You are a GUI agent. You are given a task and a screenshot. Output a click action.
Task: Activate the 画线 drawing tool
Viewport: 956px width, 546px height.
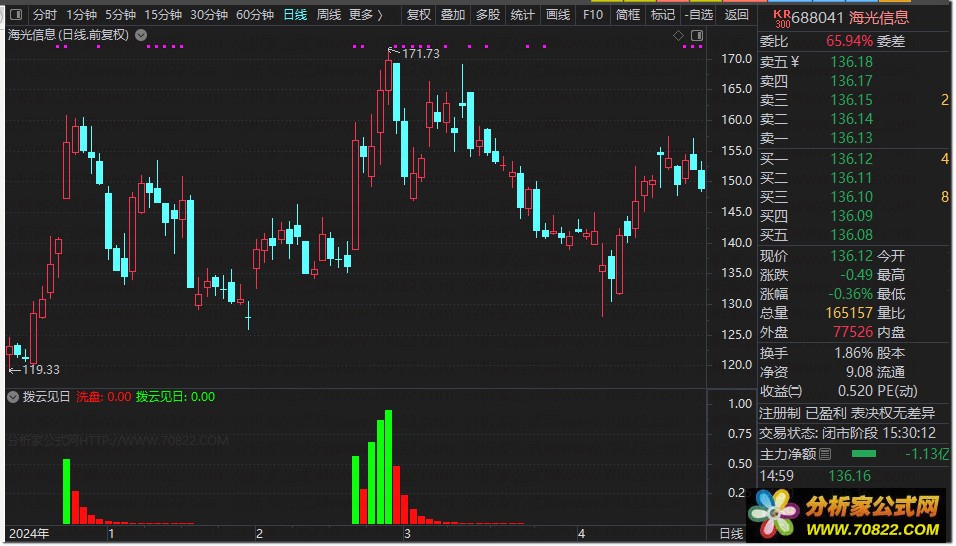[x=558, y=15]
